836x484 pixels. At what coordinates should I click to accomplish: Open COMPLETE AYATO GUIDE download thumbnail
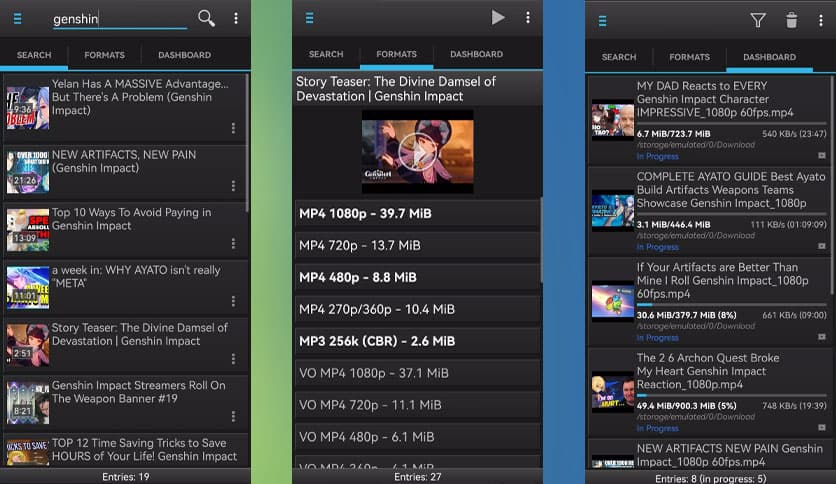[x=613, y=211]
